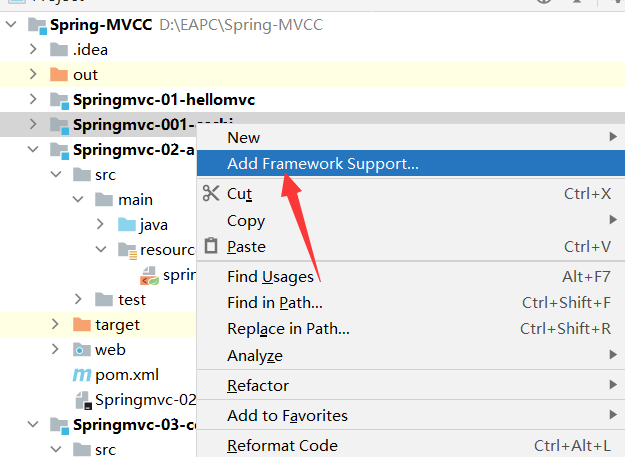
Task: Select the pom.xml file name
Action: click(x=127, y=375)
